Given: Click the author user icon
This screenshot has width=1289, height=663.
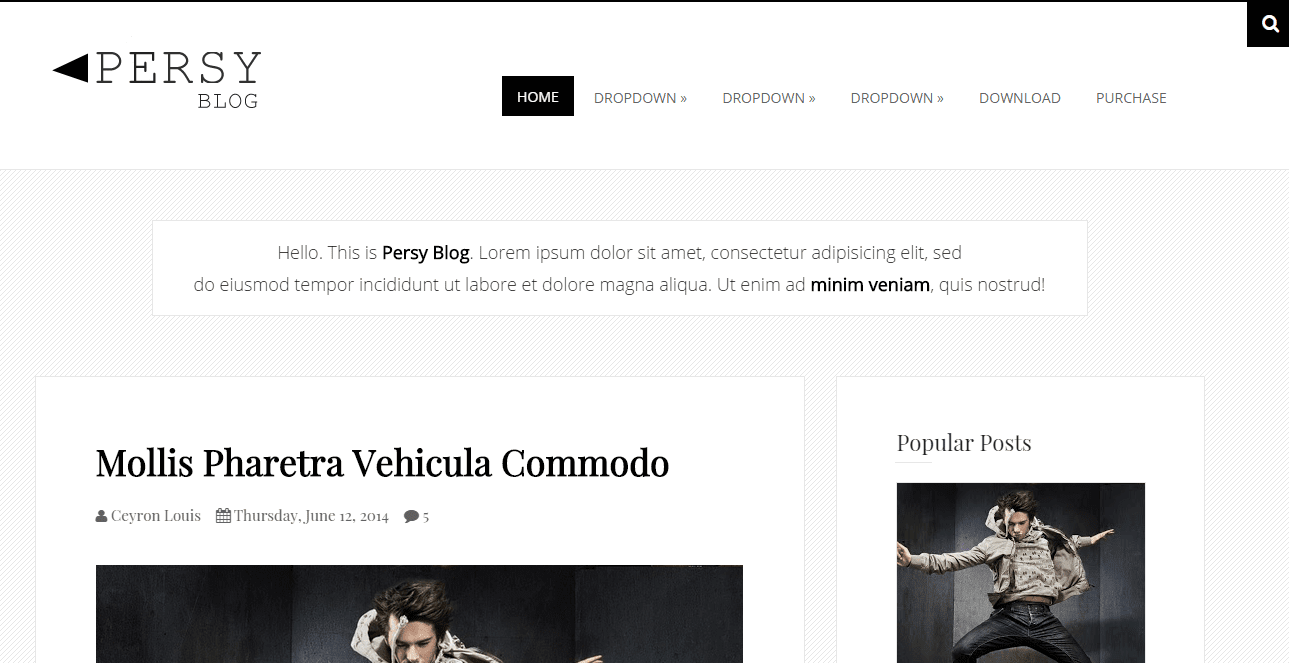Looking at the screenshot, I should (101, 517).
